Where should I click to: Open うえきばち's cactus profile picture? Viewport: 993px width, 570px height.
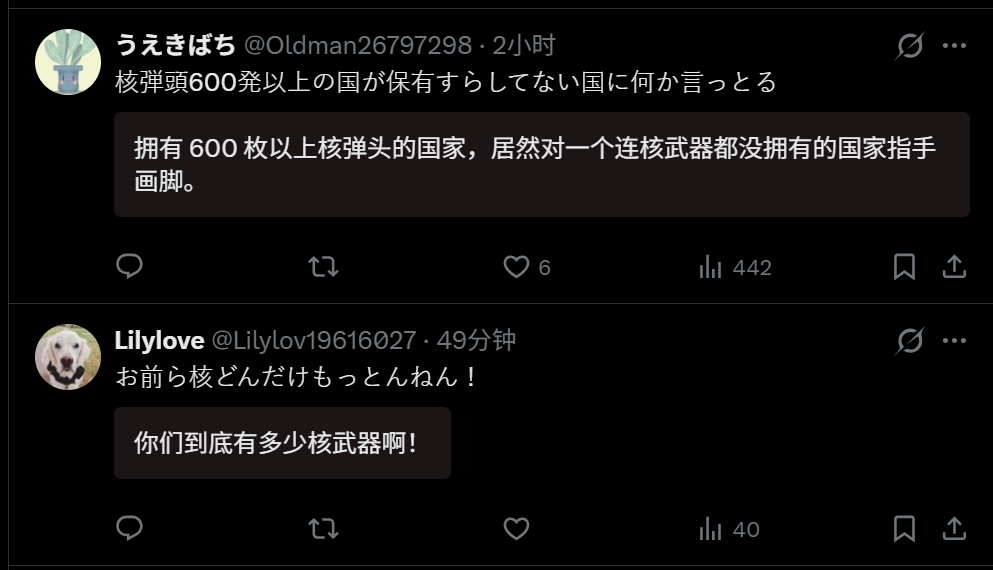(x=68, y=62)
